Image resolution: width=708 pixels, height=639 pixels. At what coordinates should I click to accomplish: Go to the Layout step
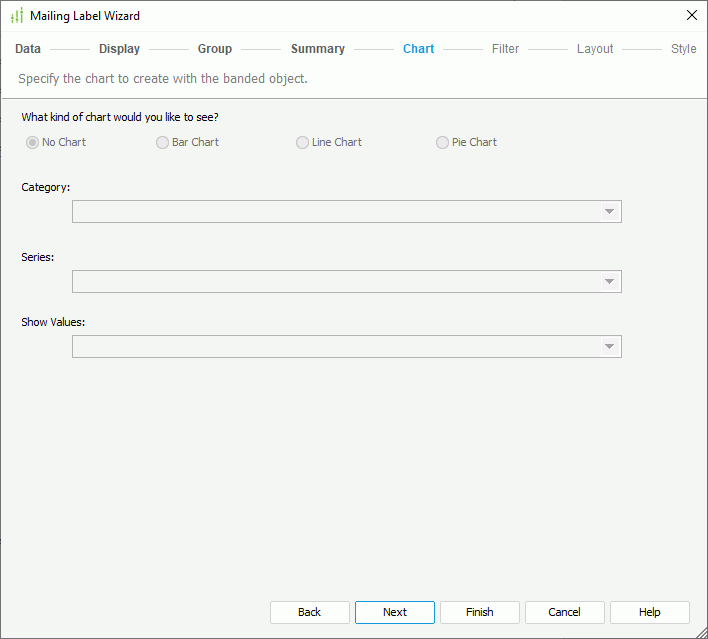click(x=595, y=49)
